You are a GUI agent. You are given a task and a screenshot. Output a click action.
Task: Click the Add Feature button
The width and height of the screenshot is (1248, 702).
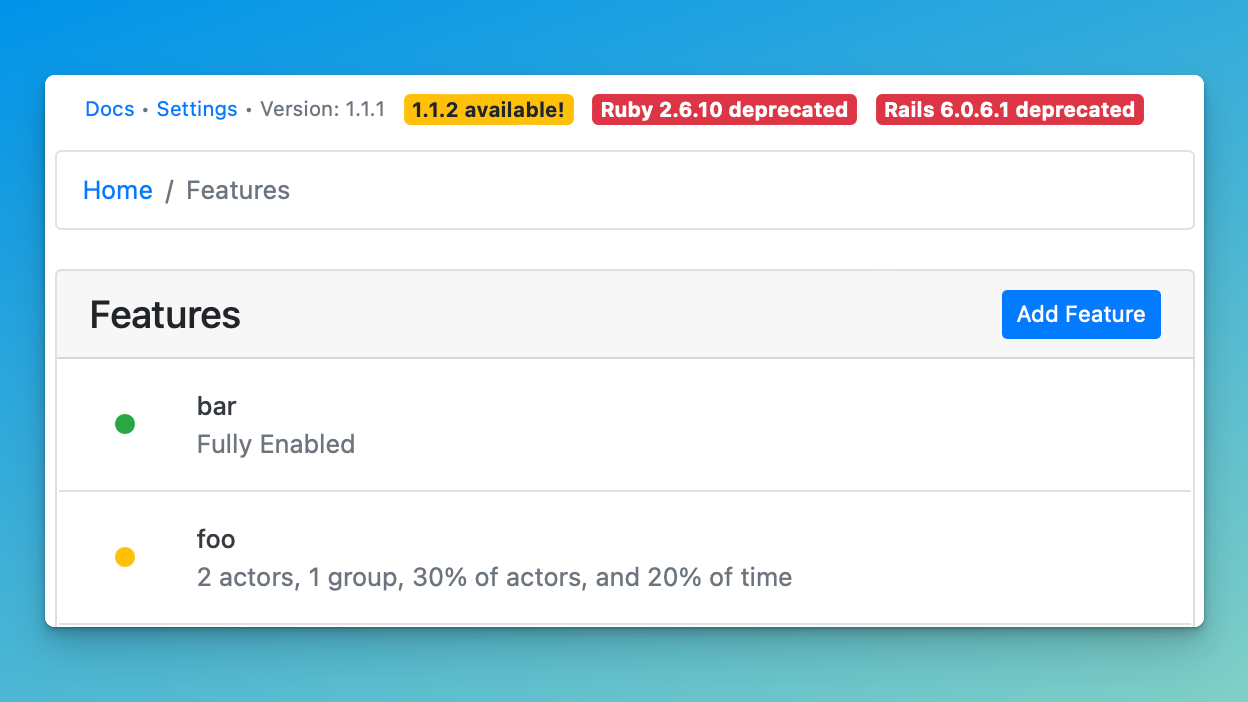point(1081,314)
